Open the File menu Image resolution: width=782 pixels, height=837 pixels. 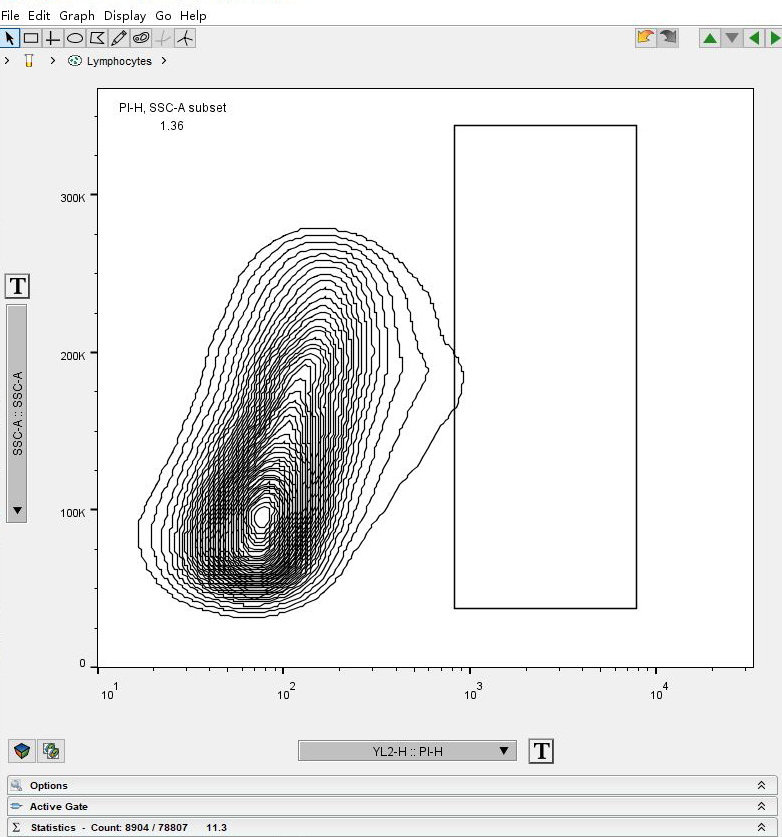[x=10, y=15]
